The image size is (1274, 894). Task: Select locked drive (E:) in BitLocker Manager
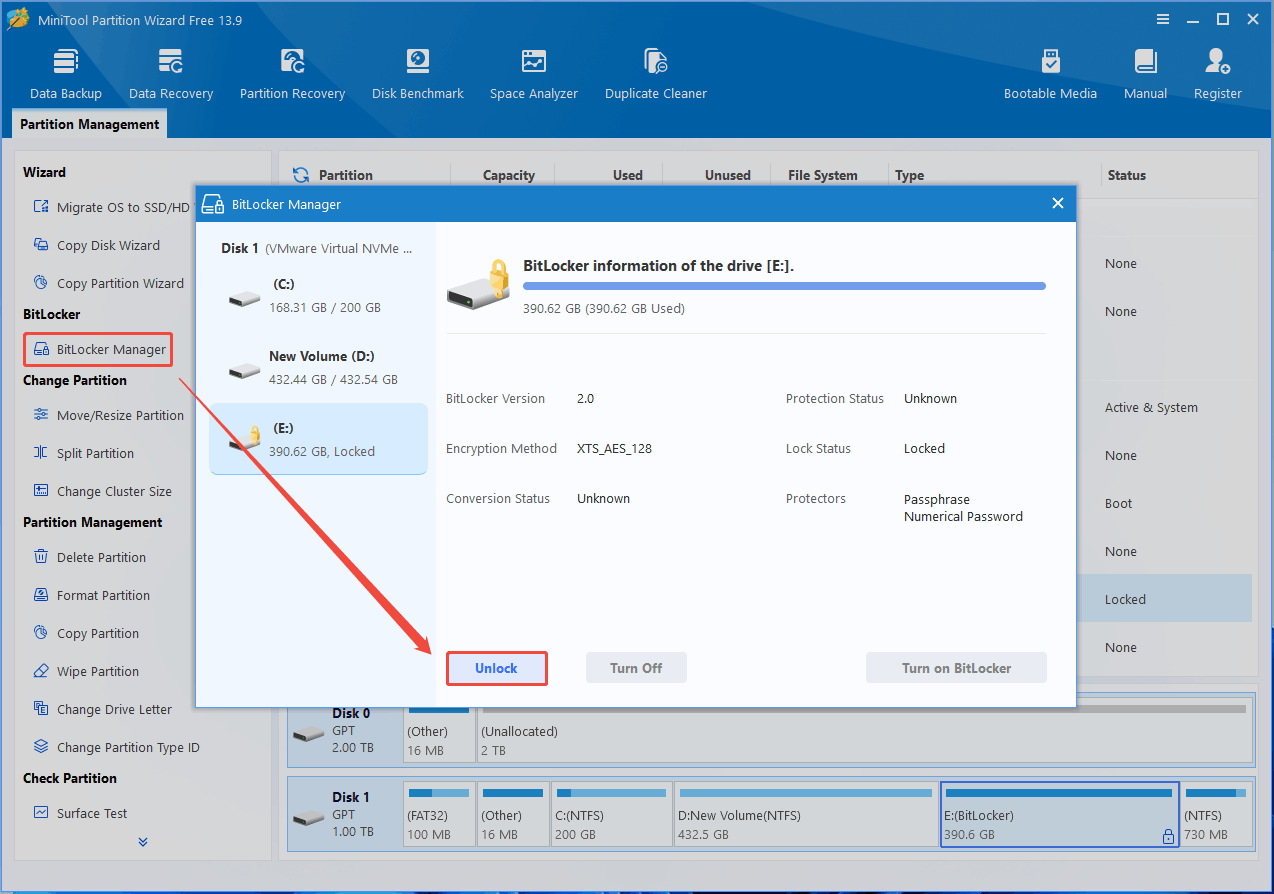click(318, 439)
